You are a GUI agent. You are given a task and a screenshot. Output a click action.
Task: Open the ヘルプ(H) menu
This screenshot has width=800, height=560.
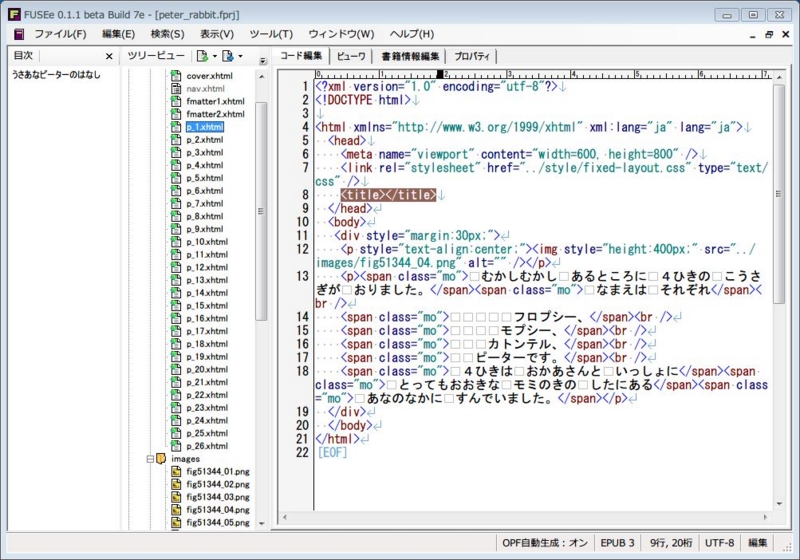(x=412, y=34)
